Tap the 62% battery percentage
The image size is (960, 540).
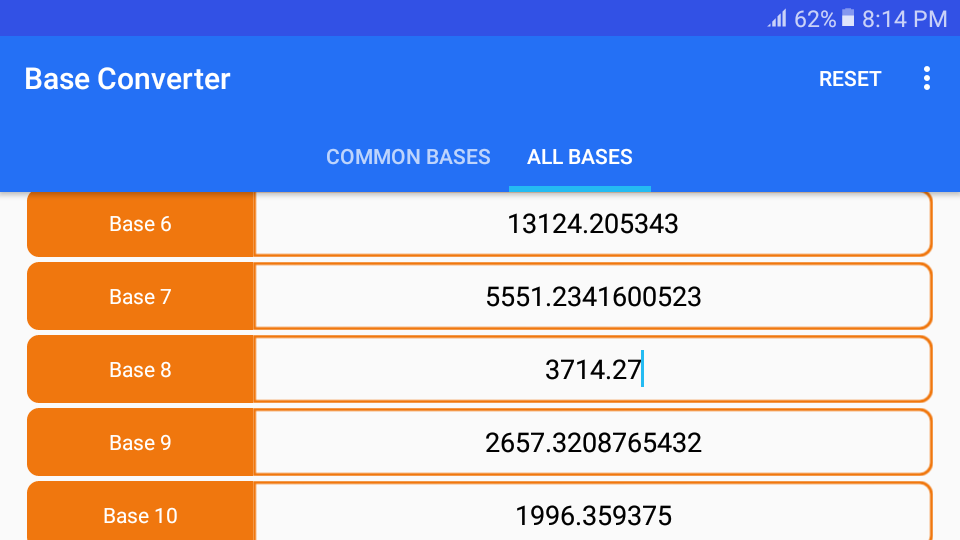(x=815, y=19)
